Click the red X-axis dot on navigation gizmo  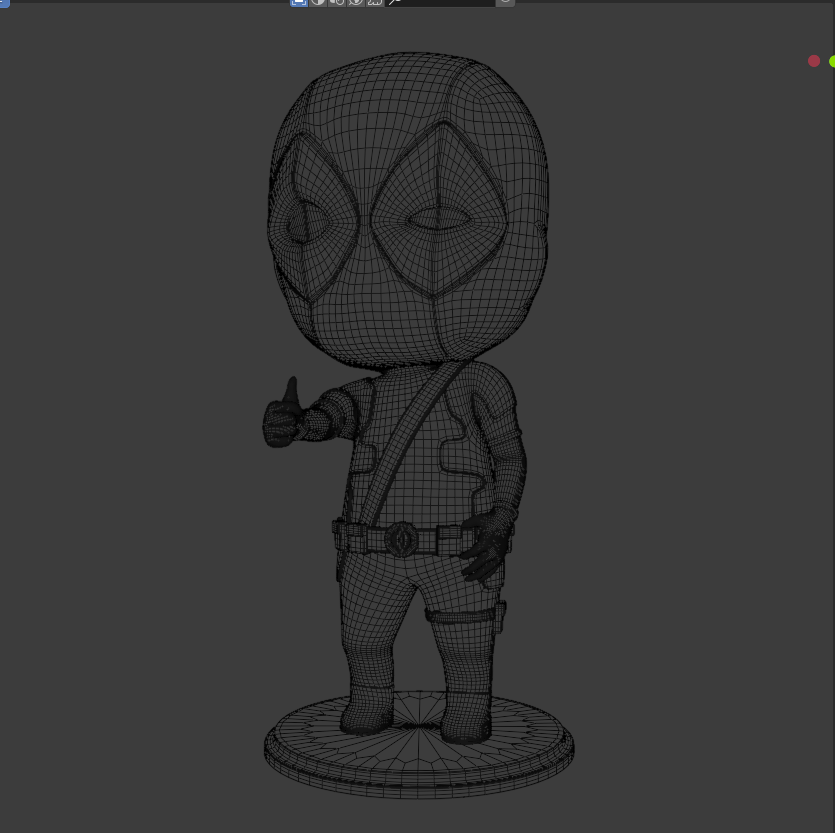814,61
